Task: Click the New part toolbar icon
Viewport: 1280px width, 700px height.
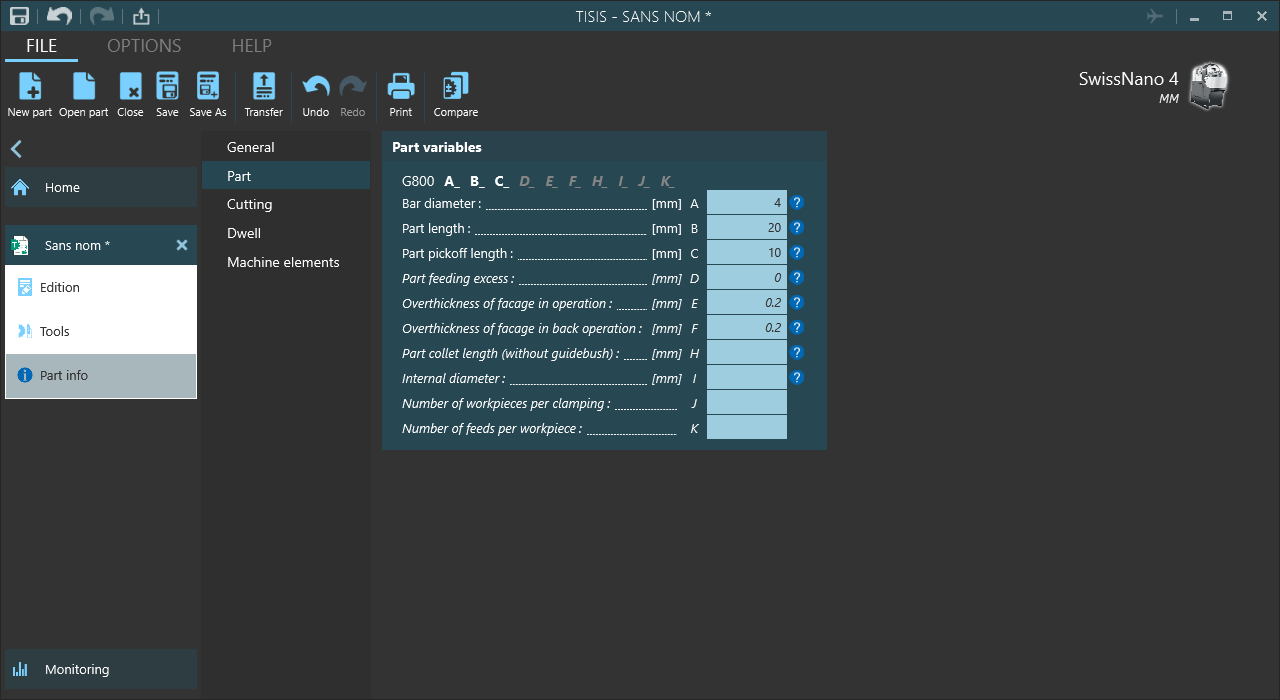Action: point(29,88)
